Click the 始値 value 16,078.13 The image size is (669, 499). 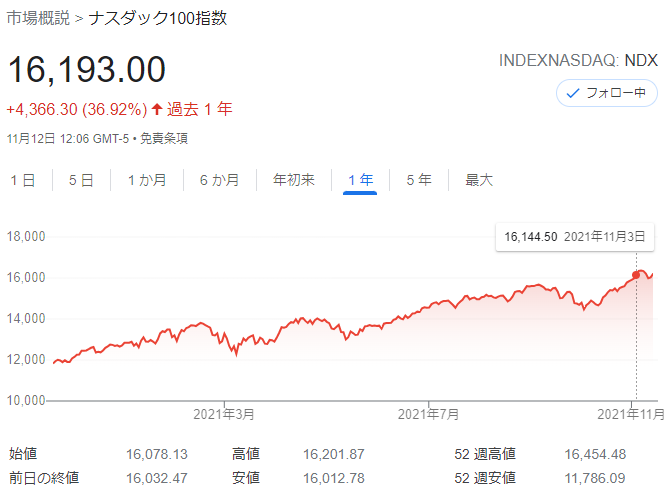coord(157,455)
